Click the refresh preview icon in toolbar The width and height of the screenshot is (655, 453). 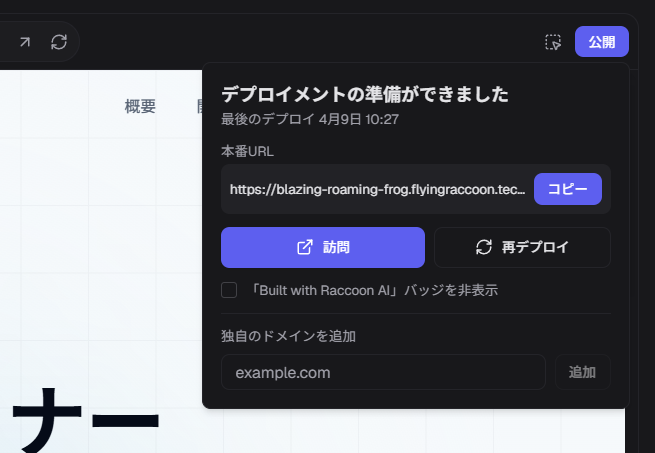click(x=59, y=42)
